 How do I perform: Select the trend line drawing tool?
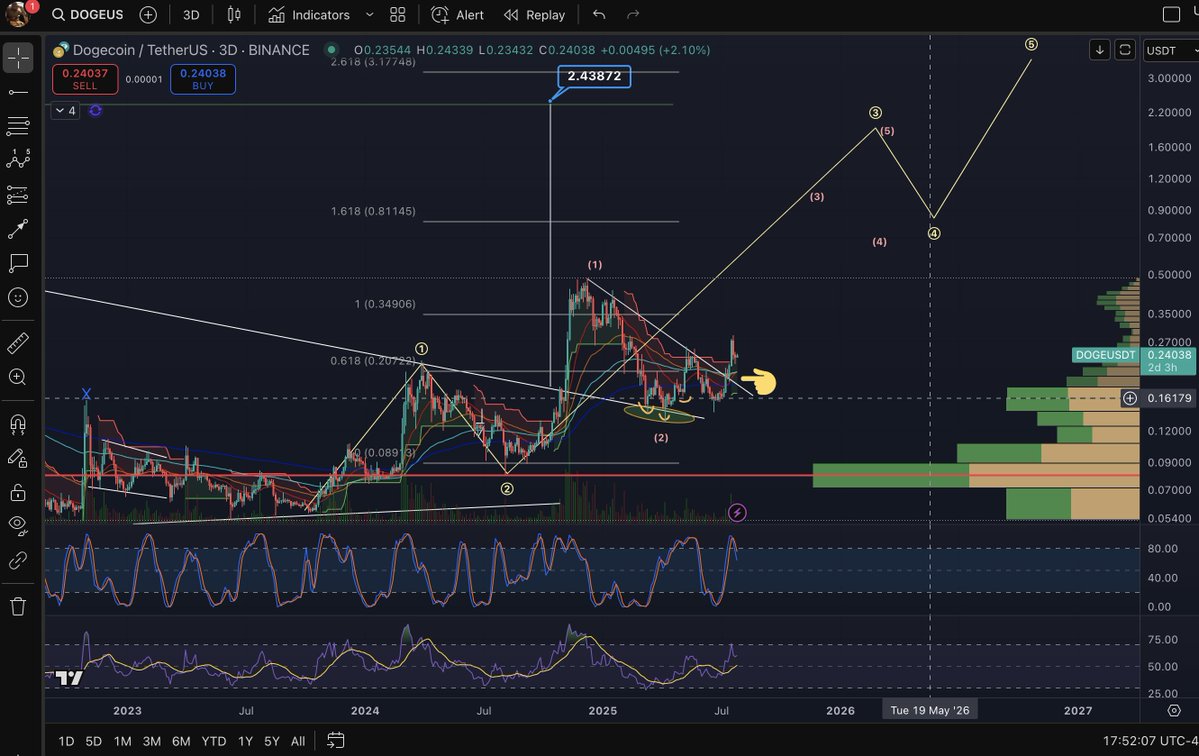coord(18,92)
